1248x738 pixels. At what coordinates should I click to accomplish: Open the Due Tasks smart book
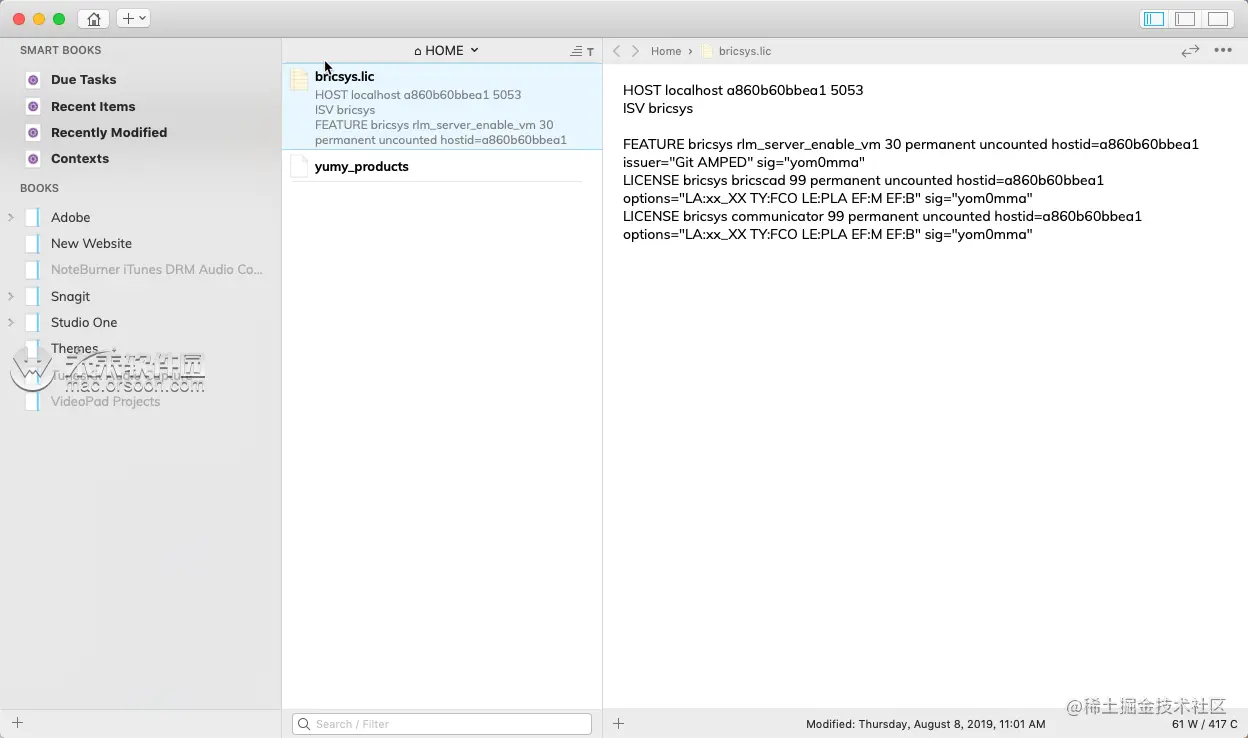[83, 80]
